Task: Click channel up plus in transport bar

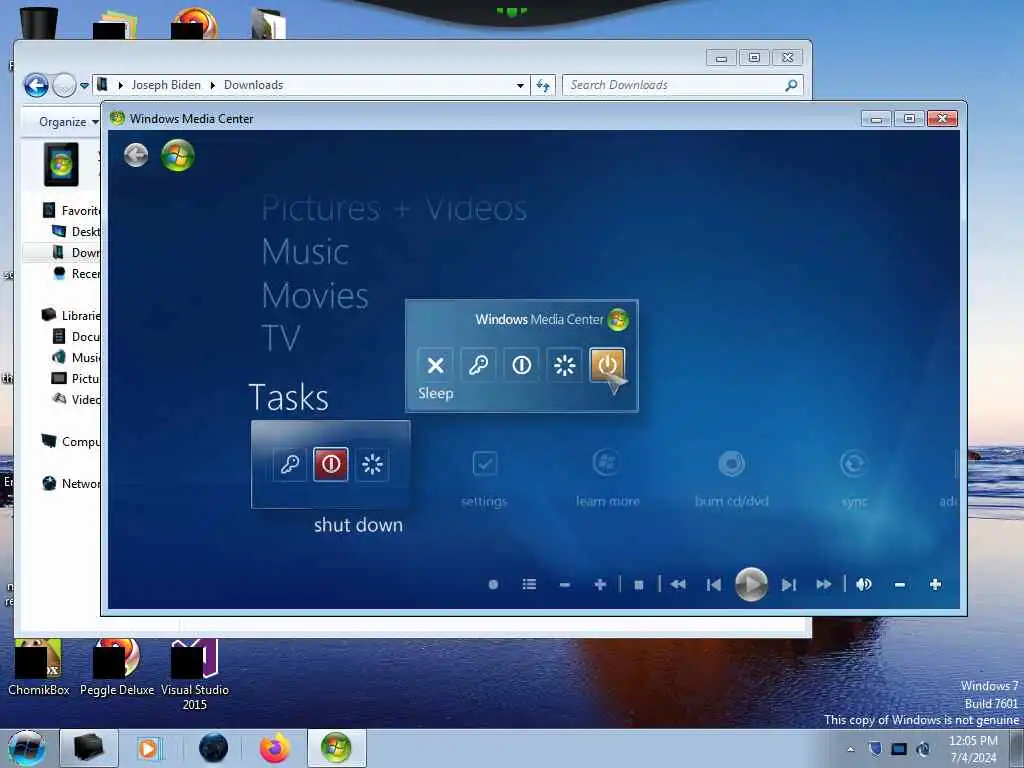Action: pyautogui.click(x=600, y=584)
